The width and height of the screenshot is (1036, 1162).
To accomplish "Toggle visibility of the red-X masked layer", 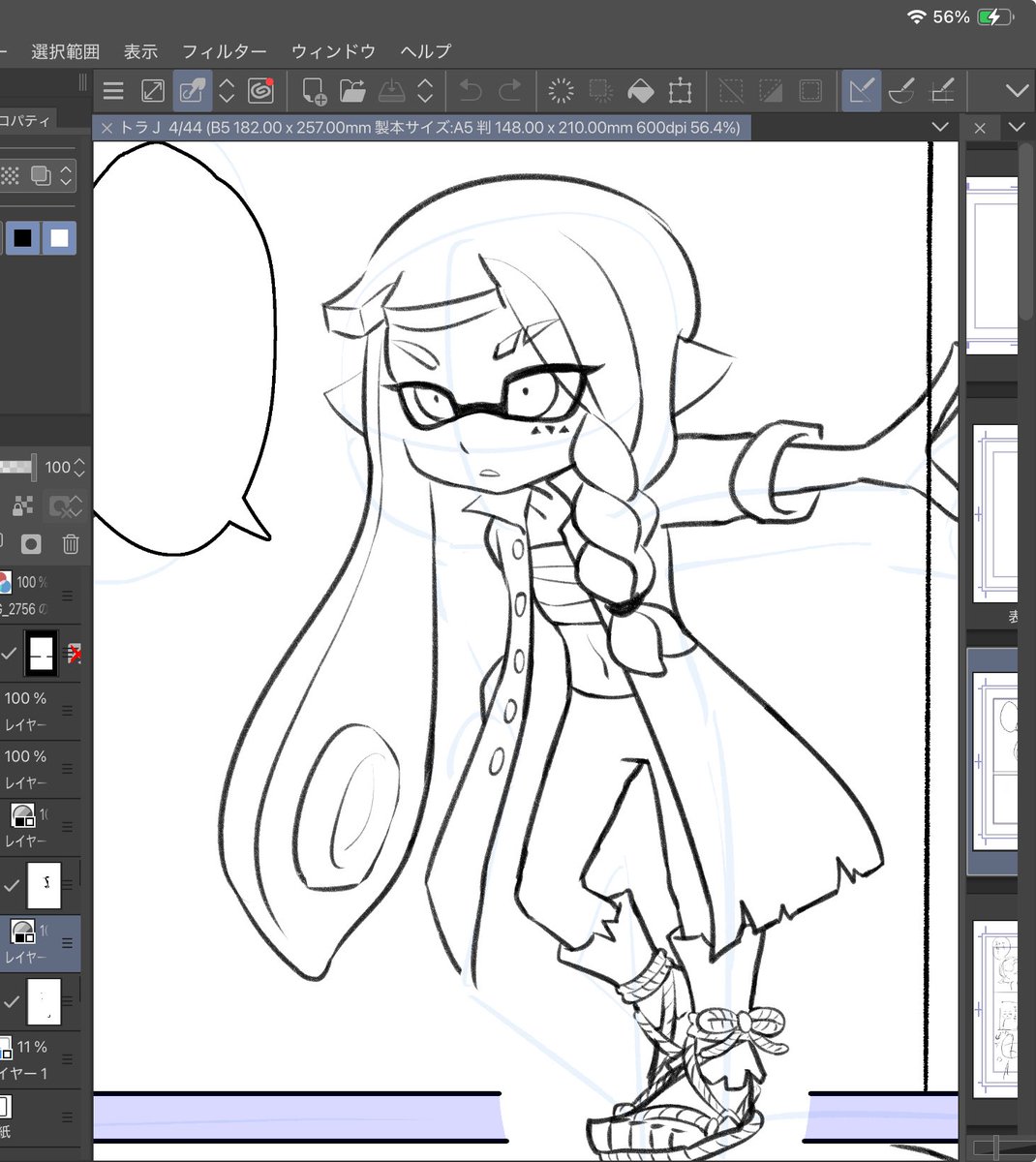I will [x=10, y=654].
